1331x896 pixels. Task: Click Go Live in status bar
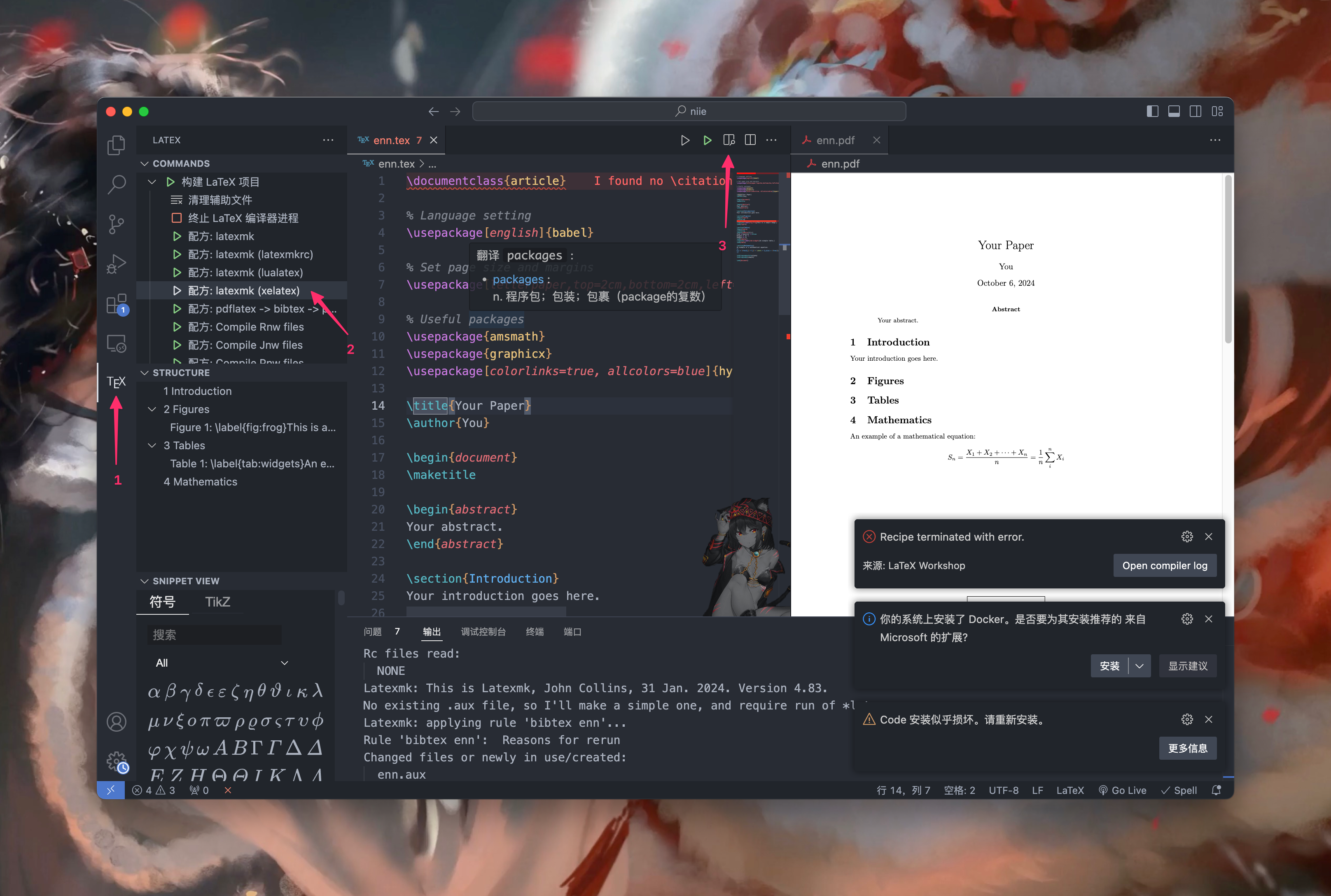coord(1122,790)
